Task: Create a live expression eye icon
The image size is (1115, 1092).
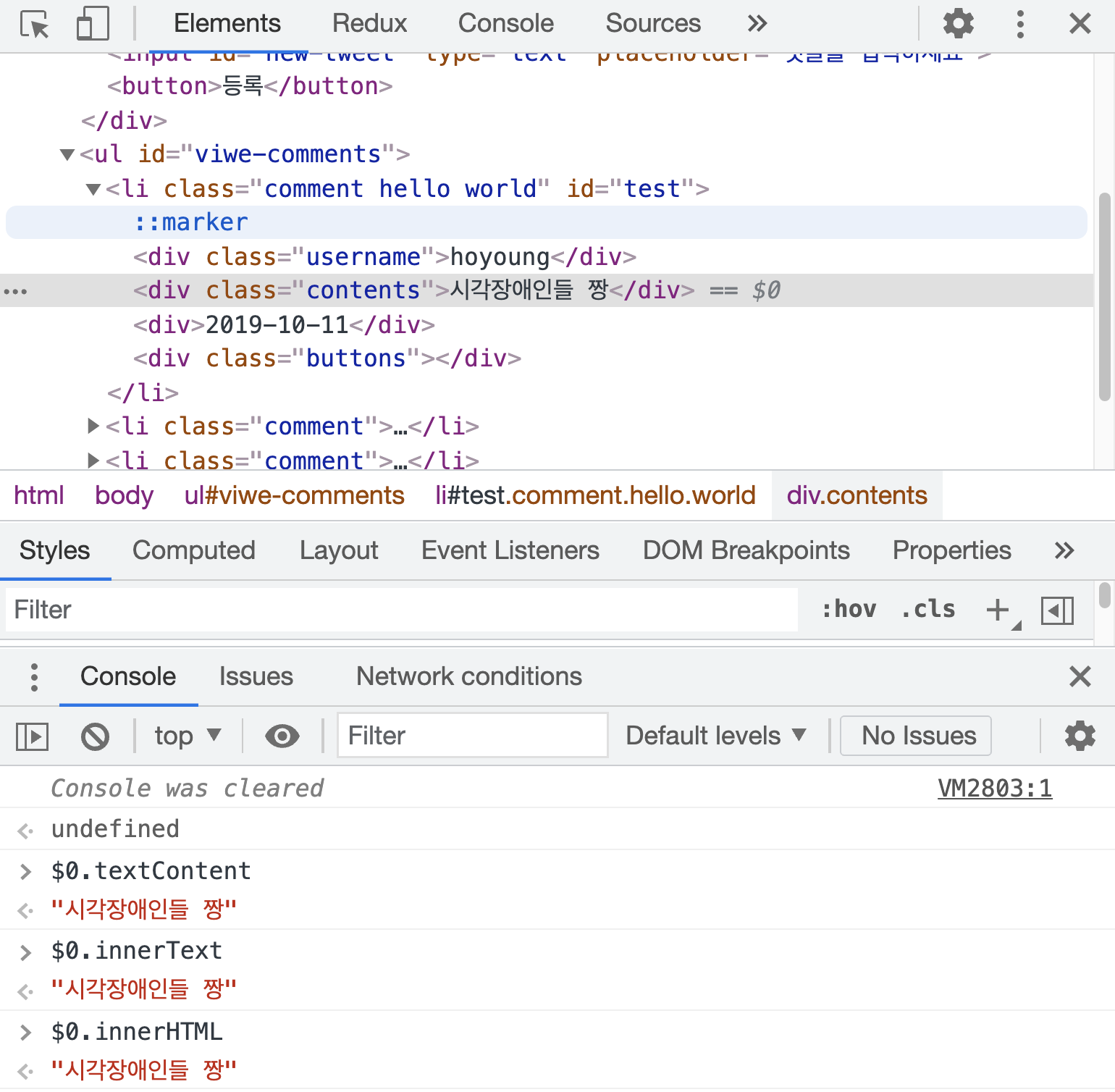Action: pyautogui.click(x=282, y=736)
